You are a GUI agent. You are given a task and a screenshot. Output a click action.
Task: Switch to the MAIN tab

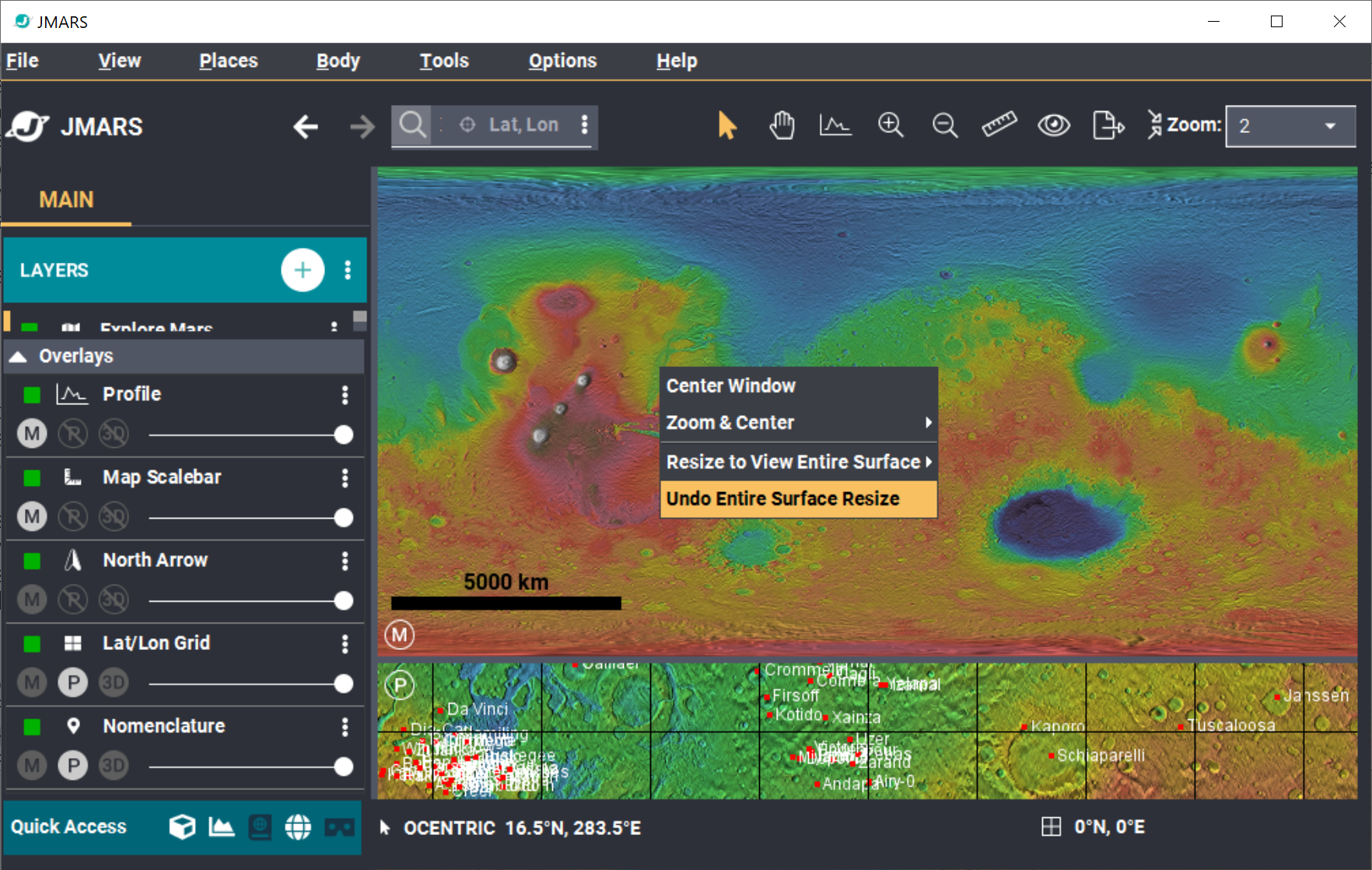click(67, 200)
